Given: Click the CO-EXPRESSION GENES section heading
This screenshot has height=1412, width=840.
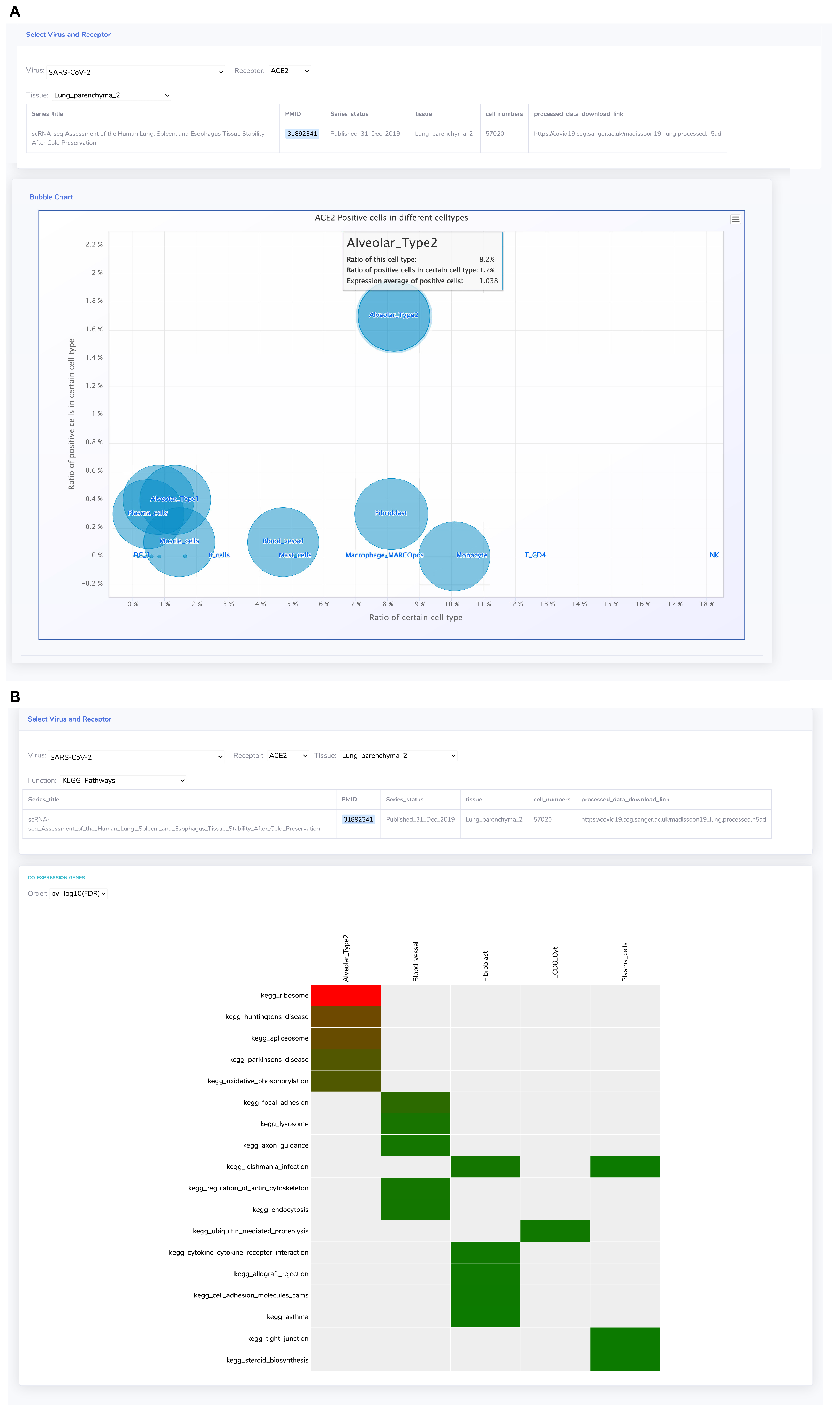Looking at the screenshot, I should (56, 877).
